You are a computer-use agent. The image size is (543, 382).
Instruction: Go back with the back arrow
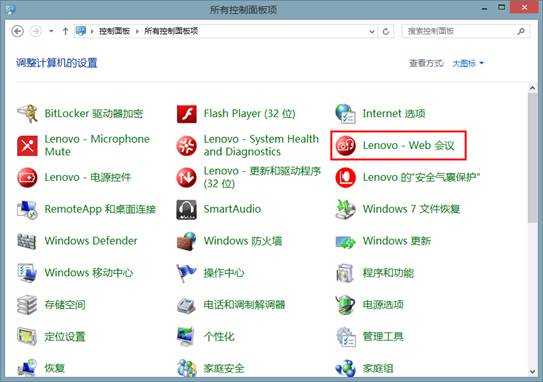pos(17,31)
